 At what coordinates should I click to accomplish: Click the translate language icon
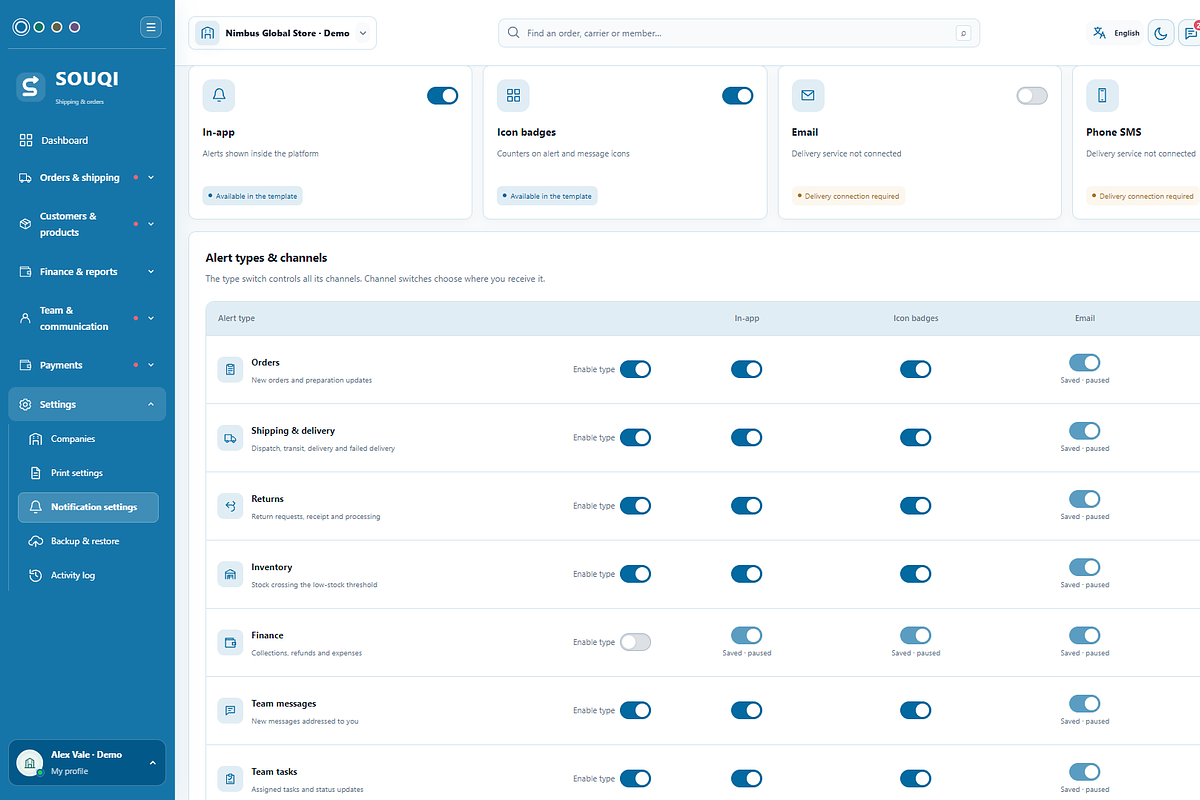[x=1100, y=33]
